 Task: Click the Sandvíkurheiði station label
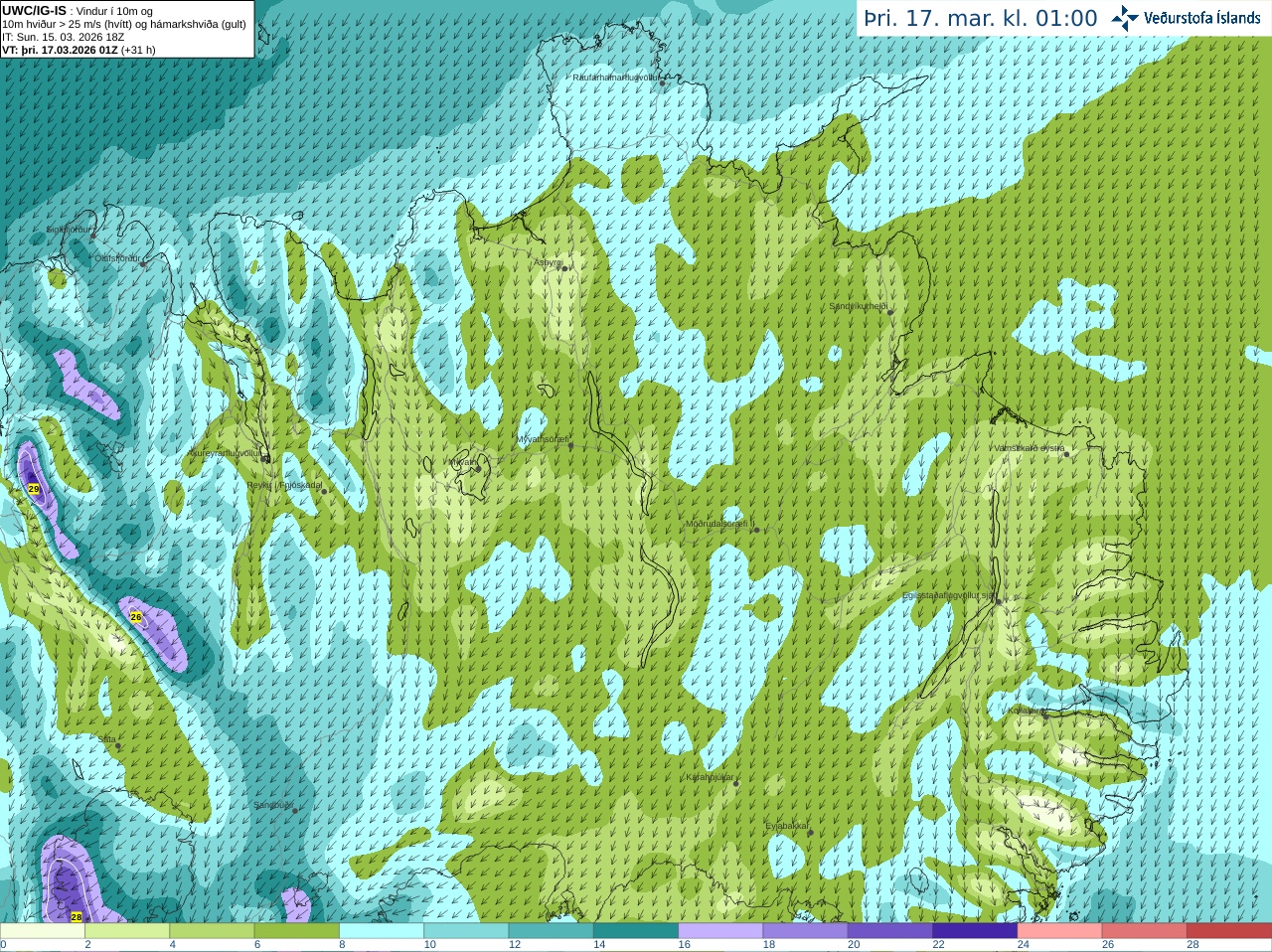coord(859,306)
